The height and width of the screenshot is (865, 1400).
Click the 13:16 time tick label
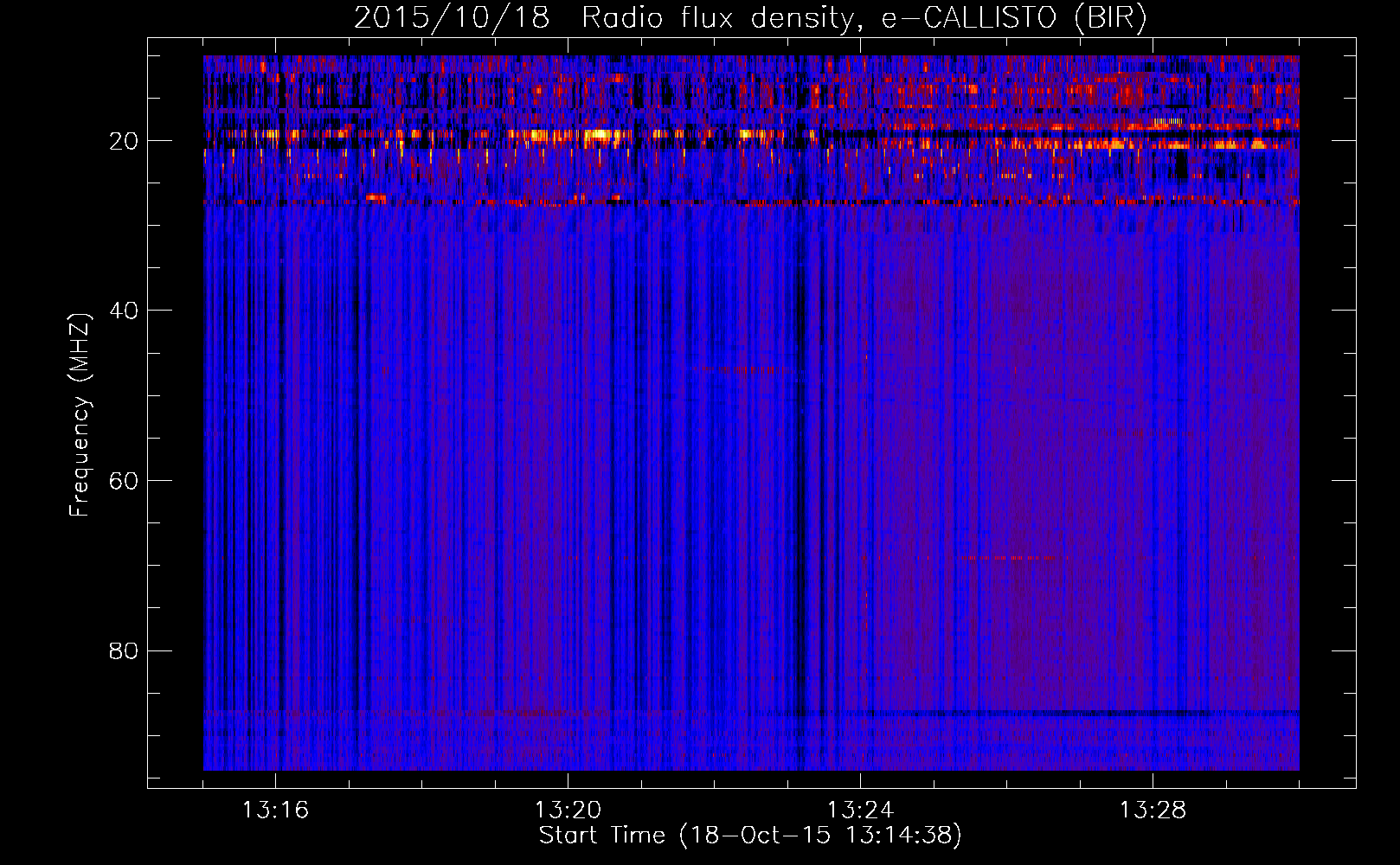(x=275, y=811)
